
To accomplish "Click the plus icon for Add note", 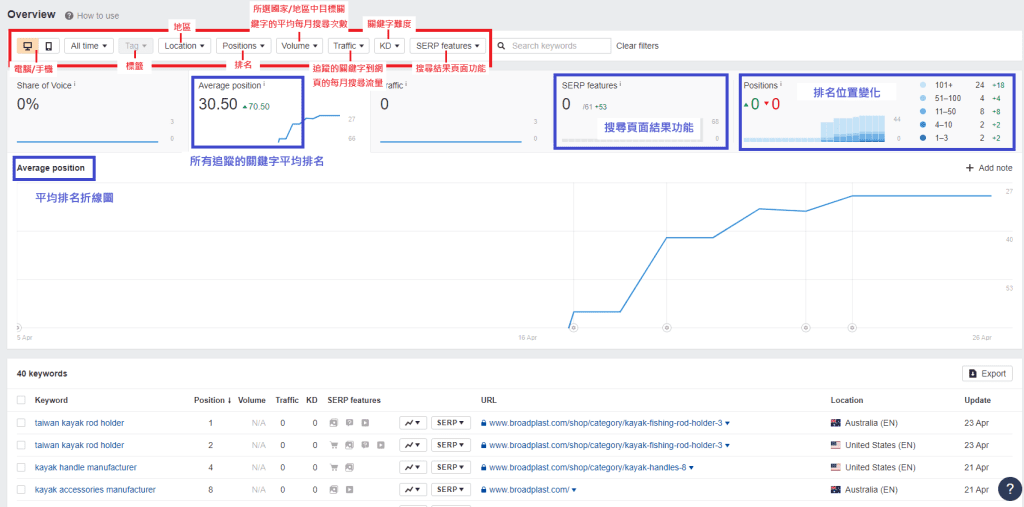I will pos(969,168).
